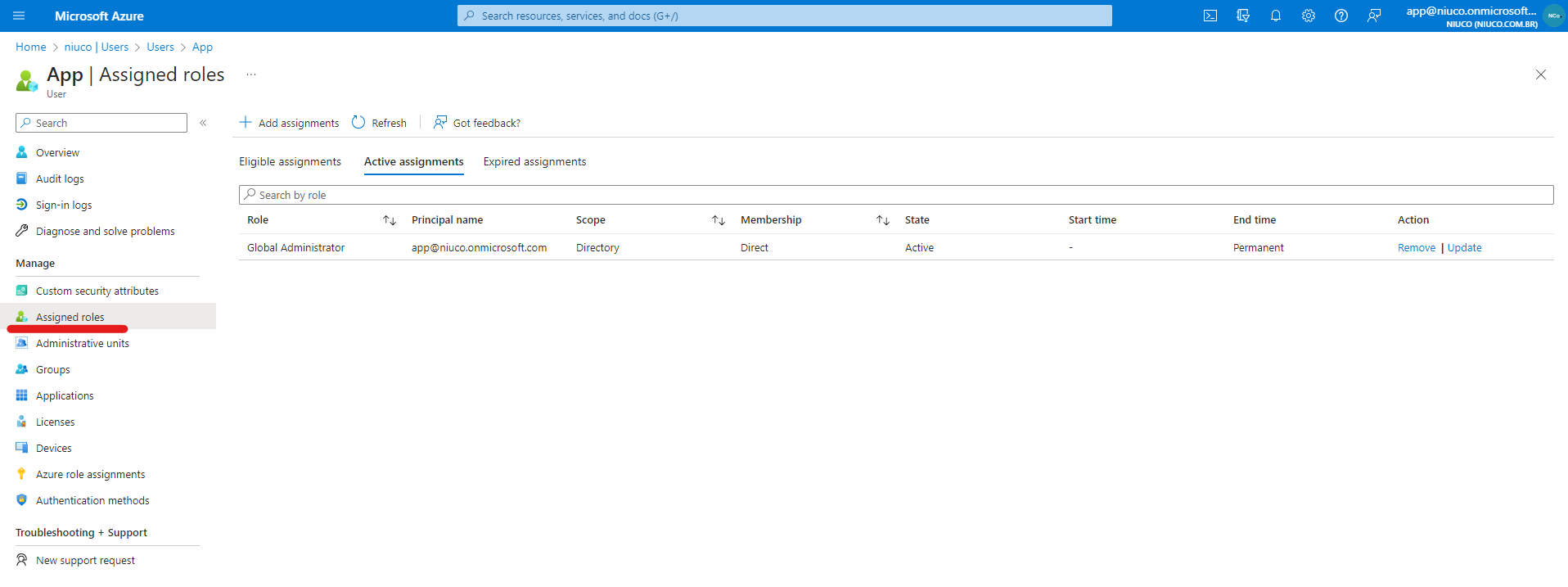Go to App breadcrumb link
The height and width of the screenshot is (587, 1568).
(x=202, y=47)
